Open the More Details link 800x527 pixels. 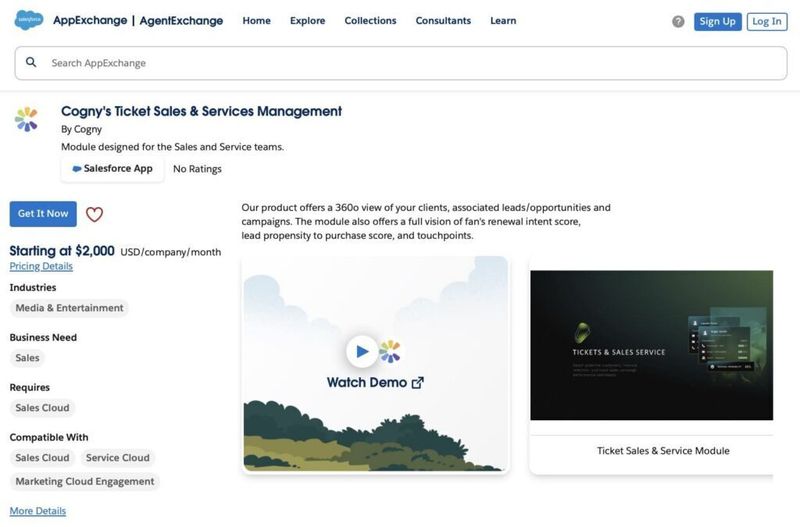(38, 511)
